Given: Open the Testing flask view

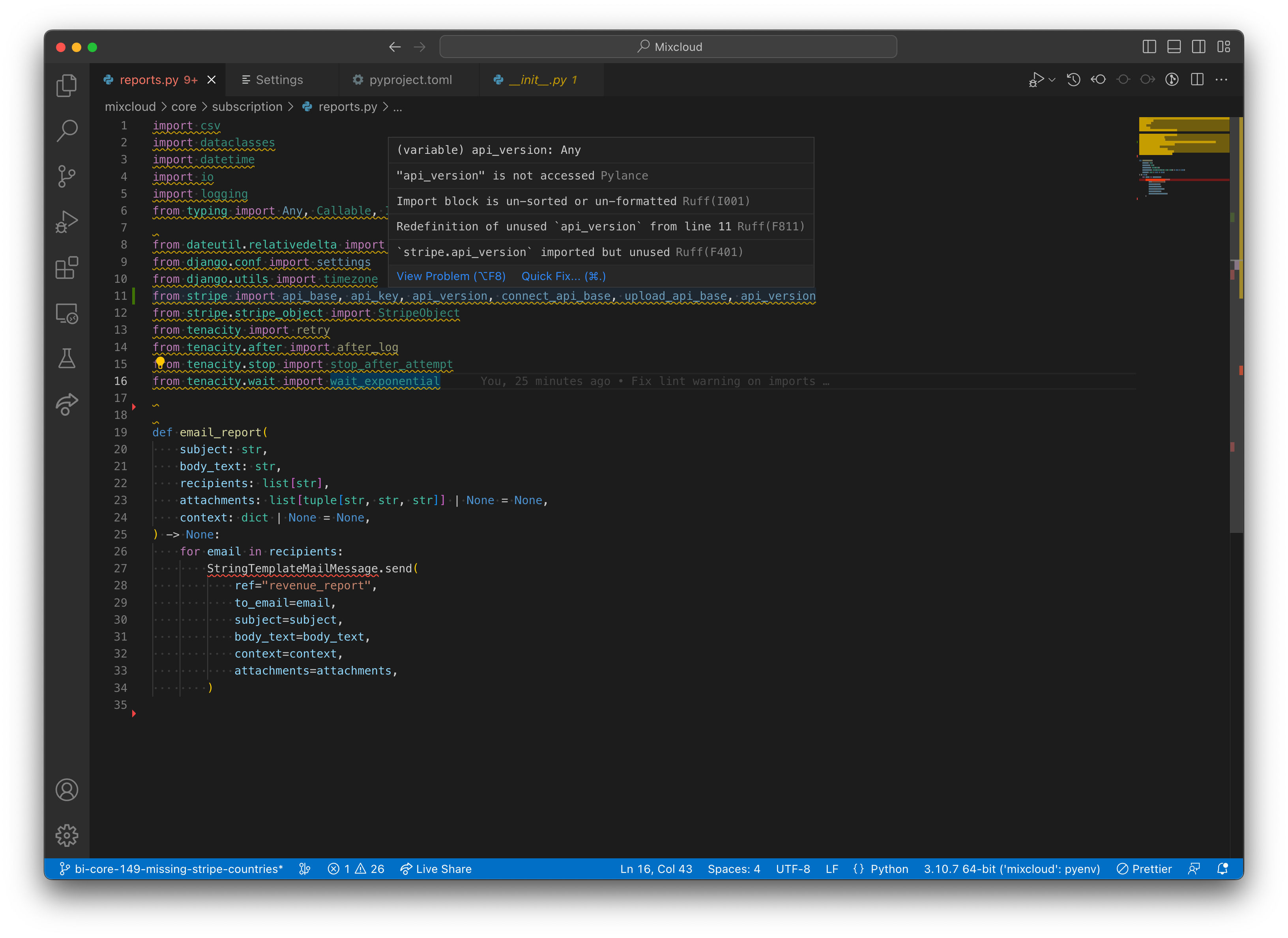Looking at the screenshot, I should point(67,359).
